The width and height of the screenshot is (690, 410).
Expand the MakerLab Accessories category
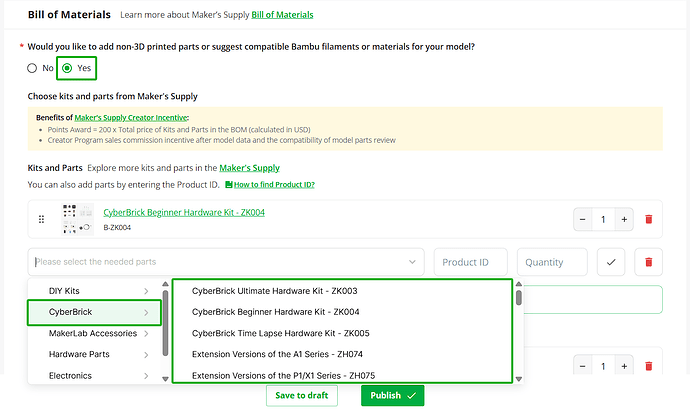point(95,333)
